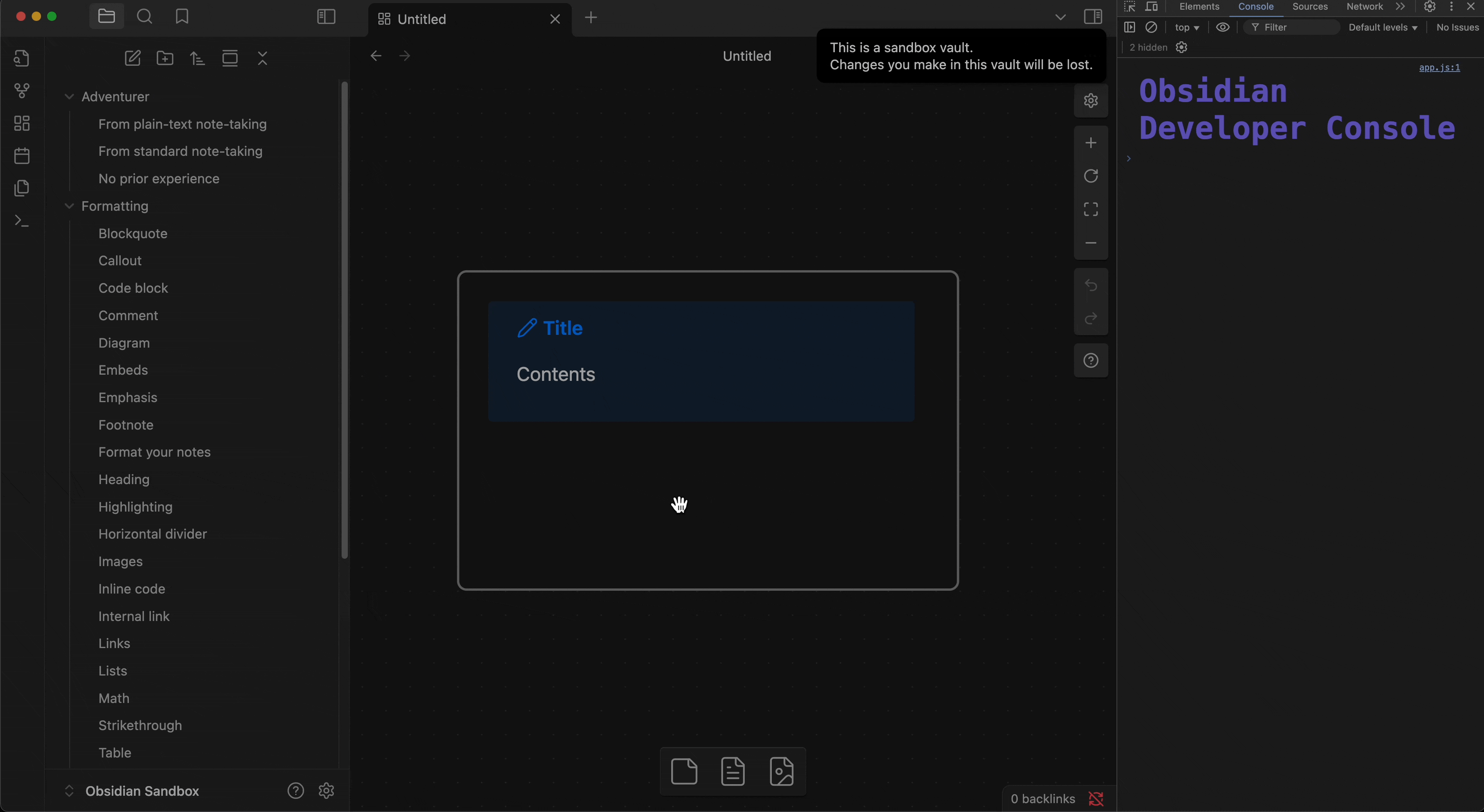Open the bookmarks pane icon
The image size is (1484, 812).
182,17
